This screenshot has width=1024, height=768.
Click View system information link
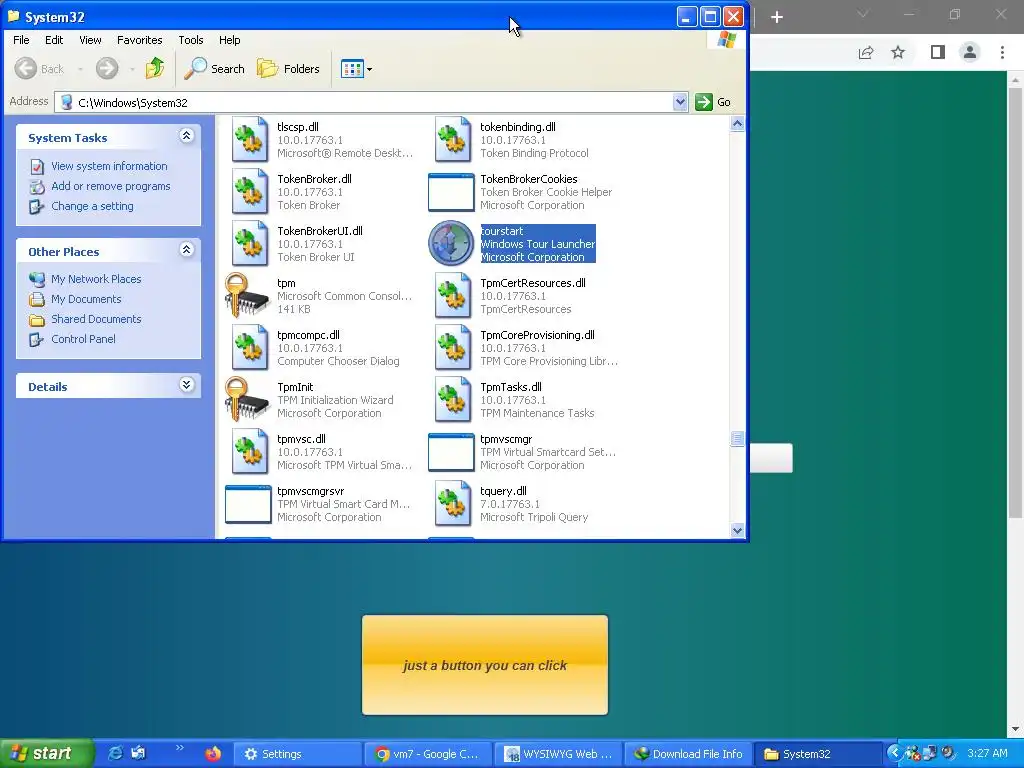pos(109,166)
